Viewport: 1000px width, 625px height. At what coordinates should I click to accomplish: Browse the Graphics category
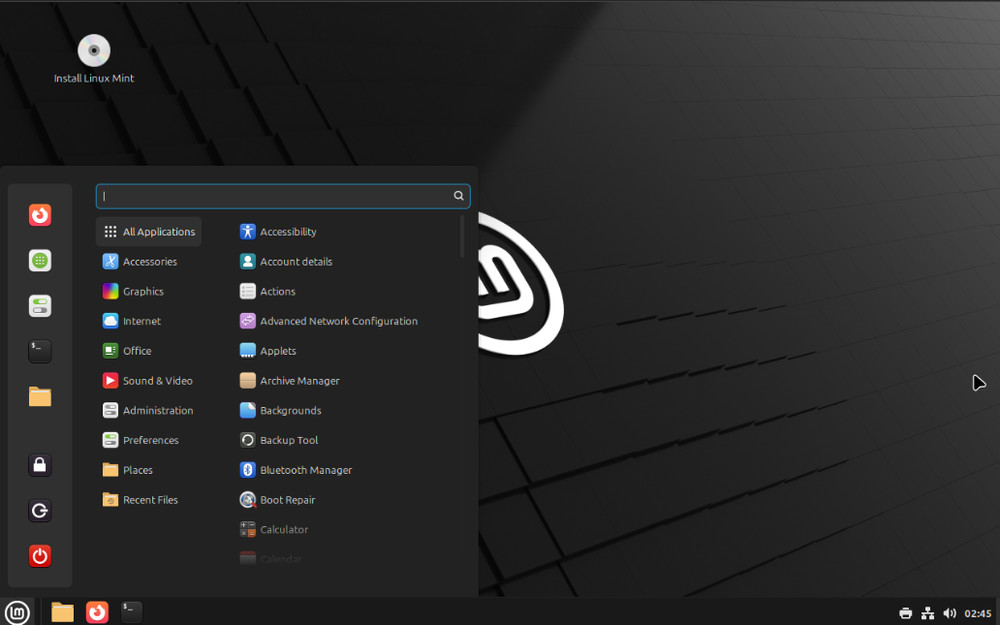point(144,291)
